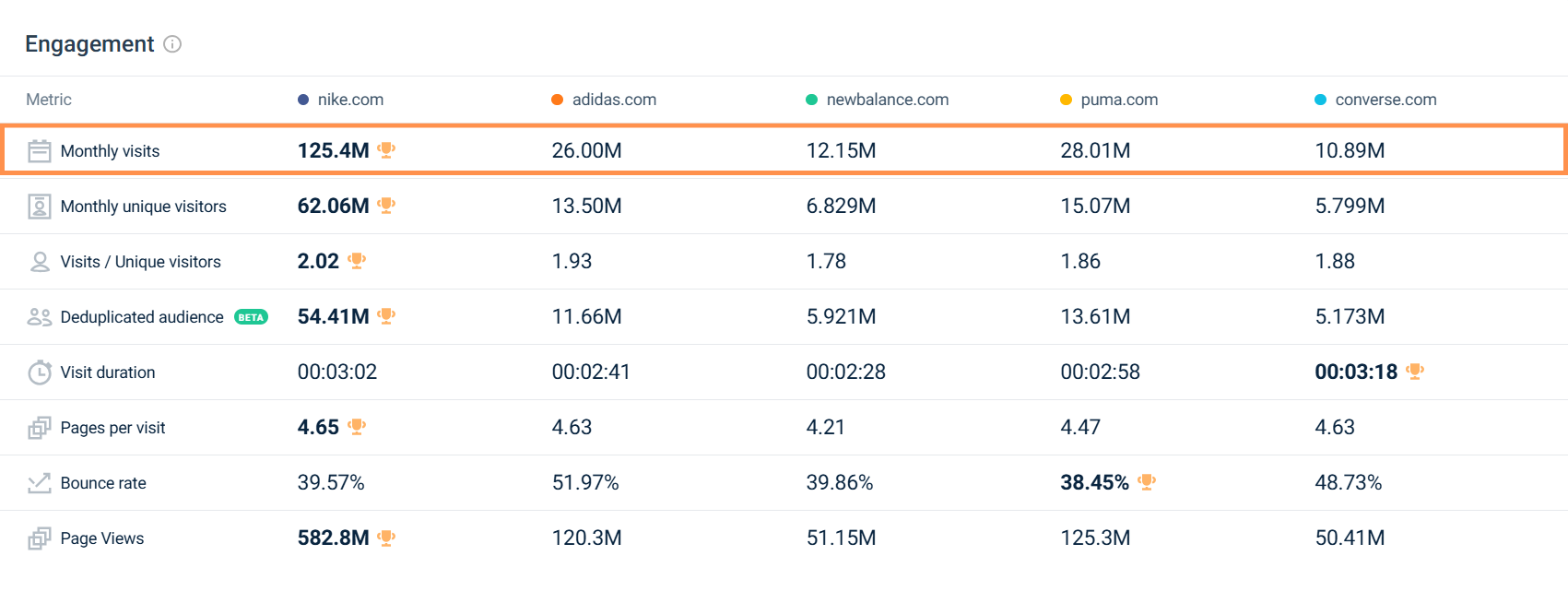Select the Monthly visits row label
Viewport: 1568px width, 591px height.
pyautogui.click(x=110, y=151)
